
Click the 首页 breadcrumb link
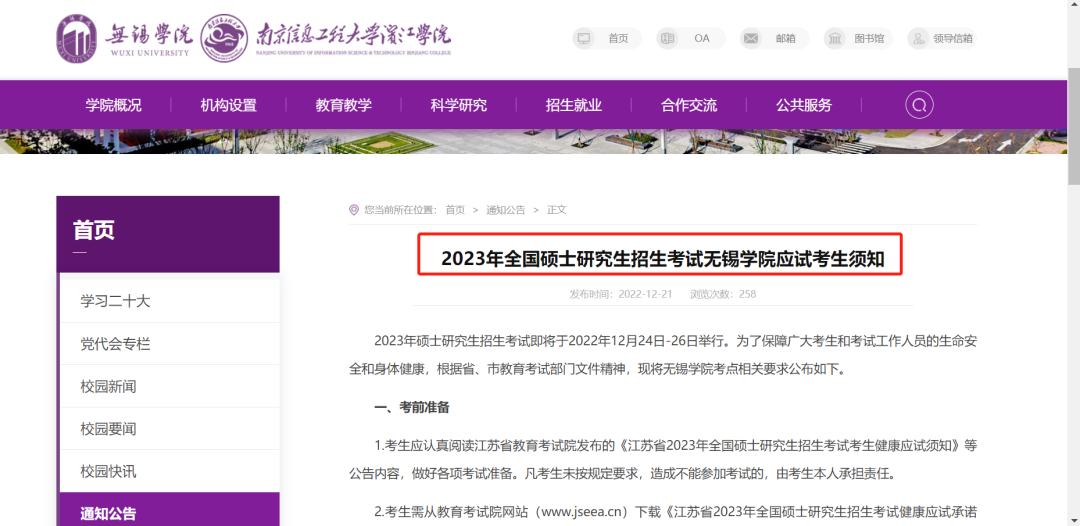(455, 210)
